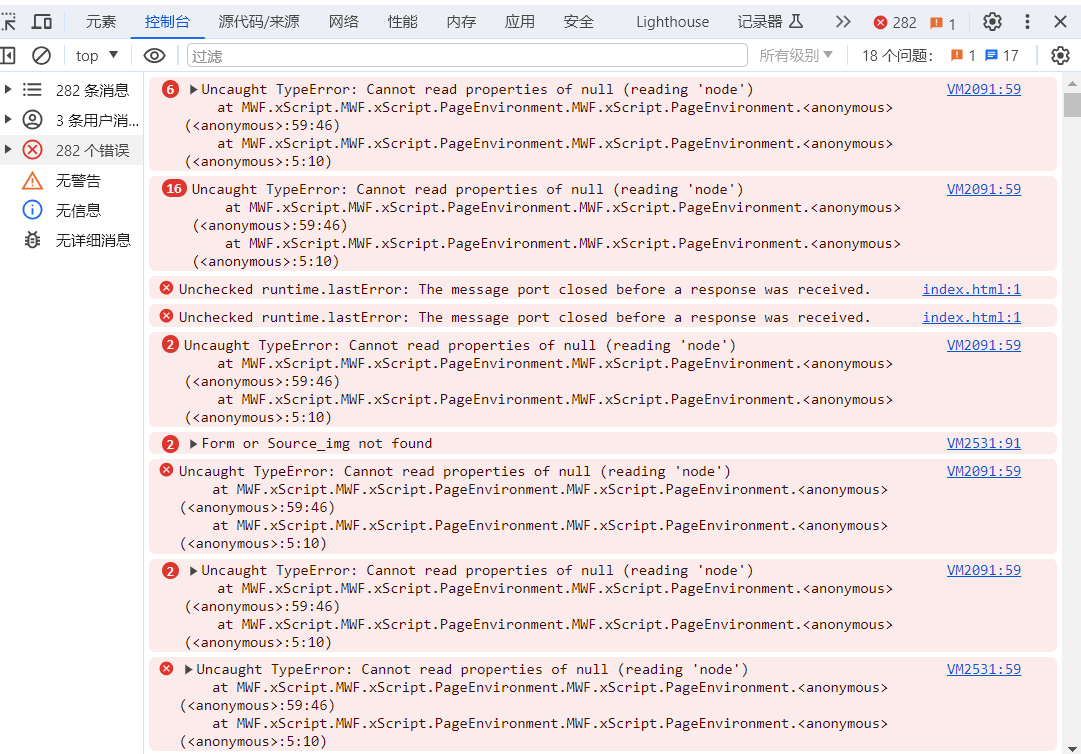Open the first index.html:1 link
The image size is (1081, 754).
pos(971,289)
